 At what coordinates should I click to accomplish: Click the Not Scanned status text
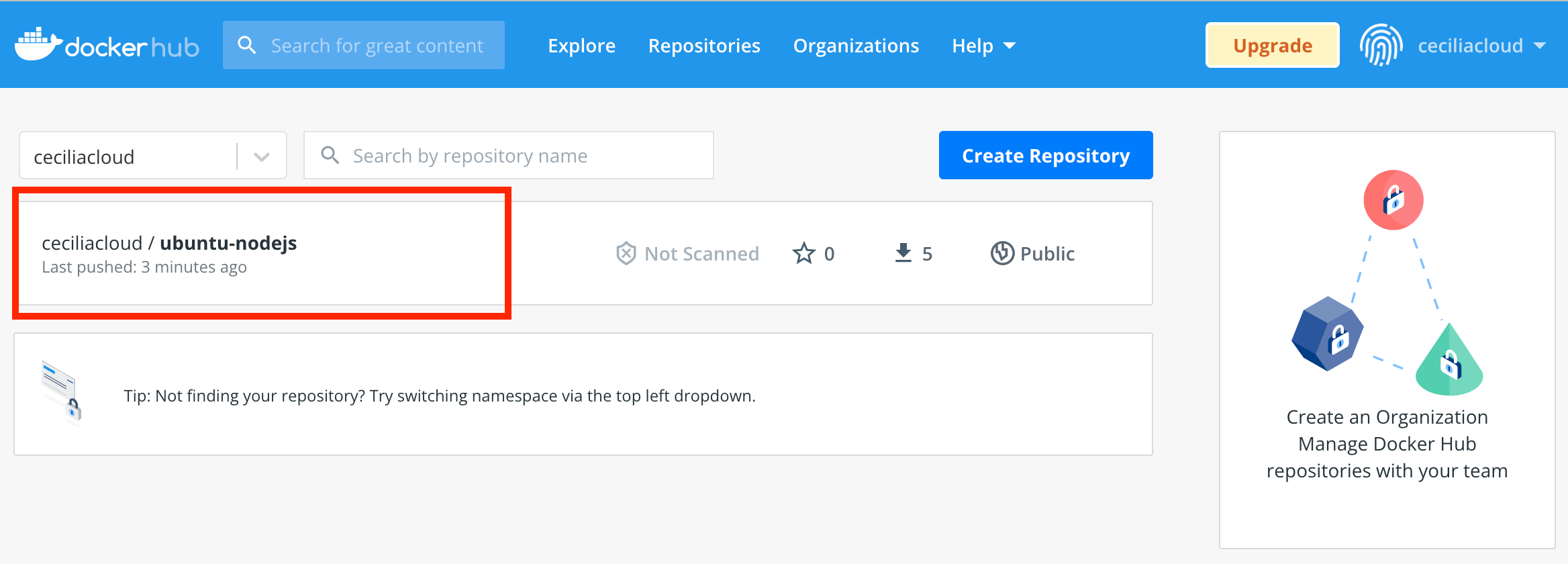pyautogui.click(x=701, y=253)
